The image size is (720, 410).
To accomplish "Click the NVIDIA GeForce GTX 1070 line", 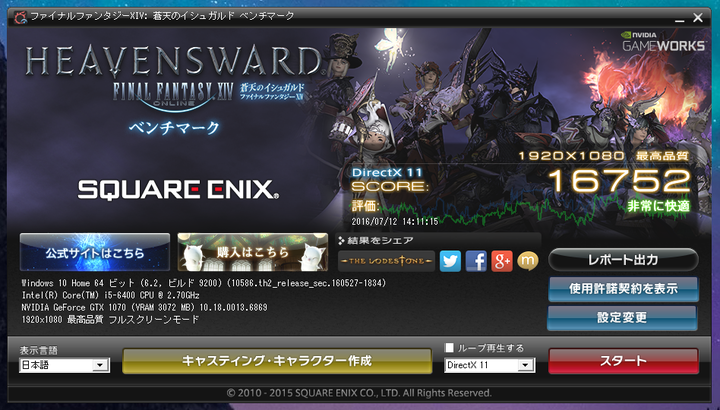I will click(144, 307).
